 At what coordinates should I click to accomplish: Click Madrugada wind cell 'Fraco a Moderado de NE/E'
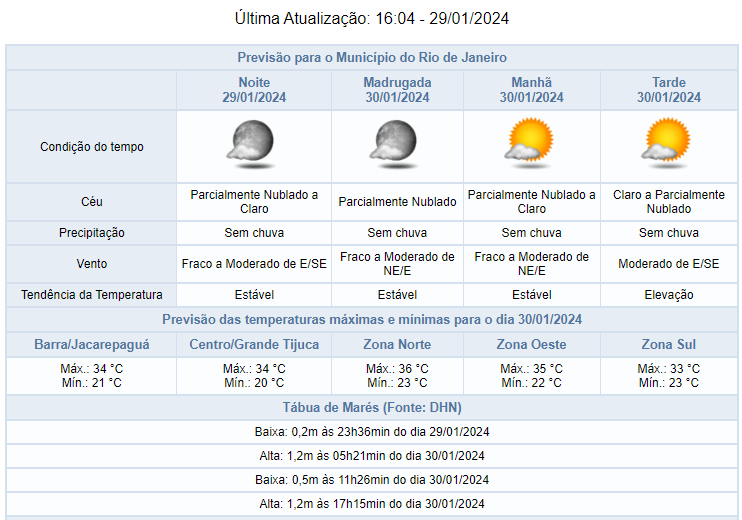tap(398, 264)
